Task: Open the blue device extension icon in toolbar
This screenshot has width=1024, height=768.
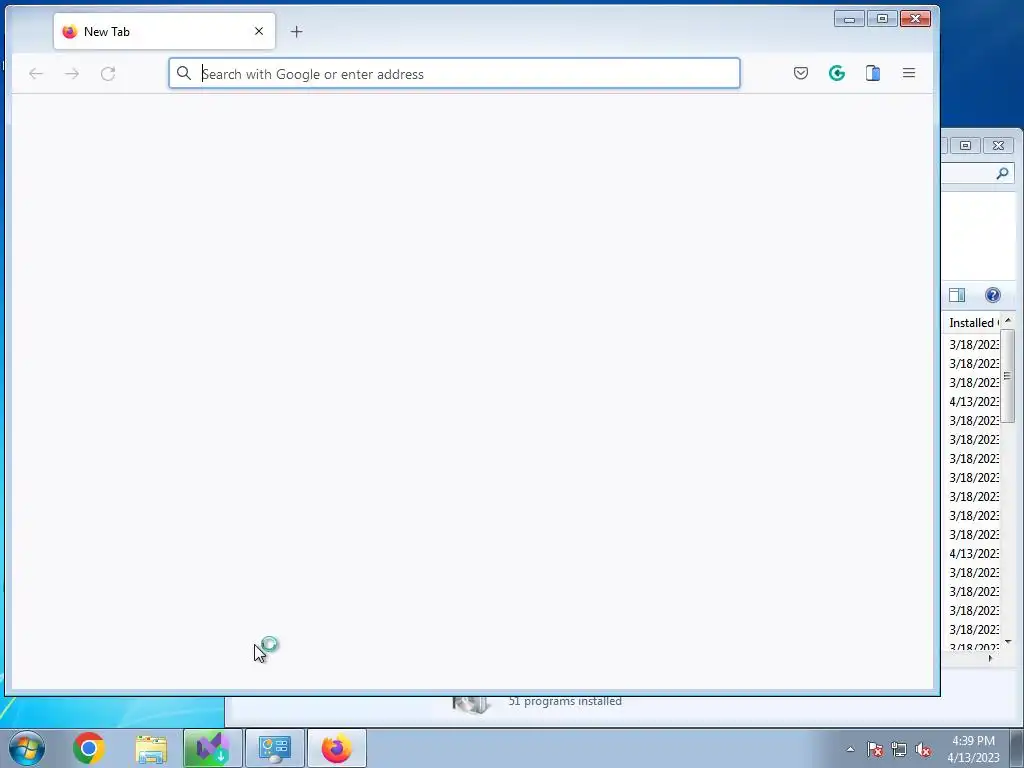Action: pos(872,73)
